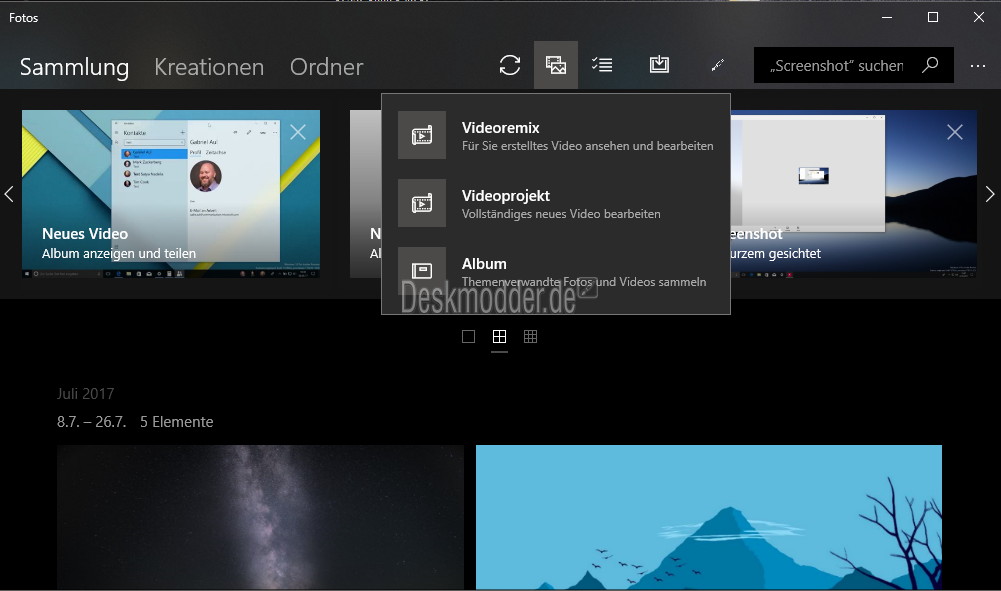Choose Album from the create menu
This screenshot has width=1001, height=591.
tap(555, 271)
